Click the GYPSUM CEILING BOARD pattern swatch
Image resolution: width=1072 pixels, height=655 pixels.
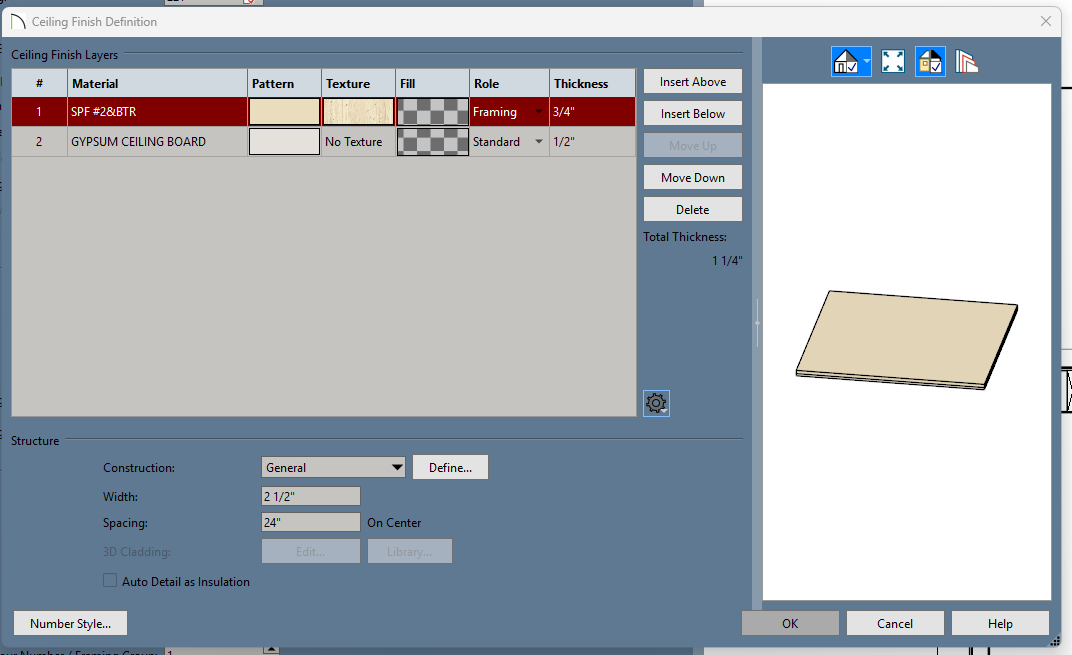click(x=284, y=142)
